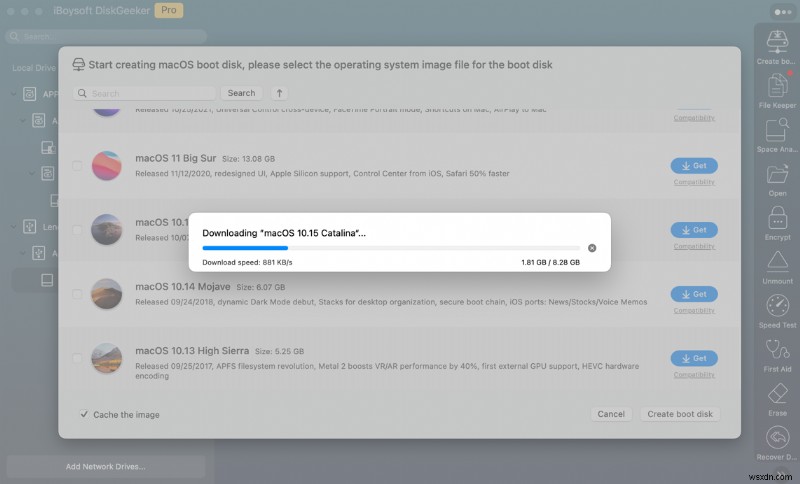
Task: Tick the macOS 10.15 Catalina checkbox
Action: coord(77,230)
